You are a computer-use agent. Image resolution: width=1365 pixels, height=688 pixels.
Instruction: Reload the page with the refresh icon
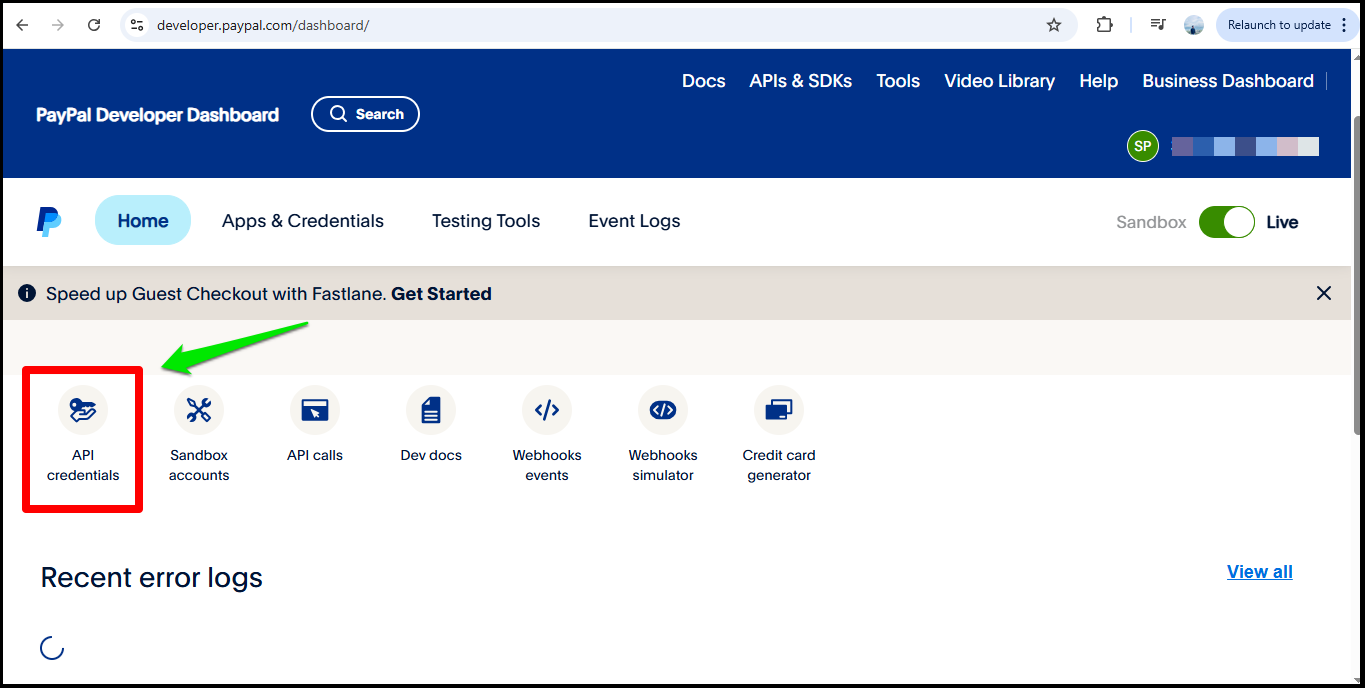point(94,25)
